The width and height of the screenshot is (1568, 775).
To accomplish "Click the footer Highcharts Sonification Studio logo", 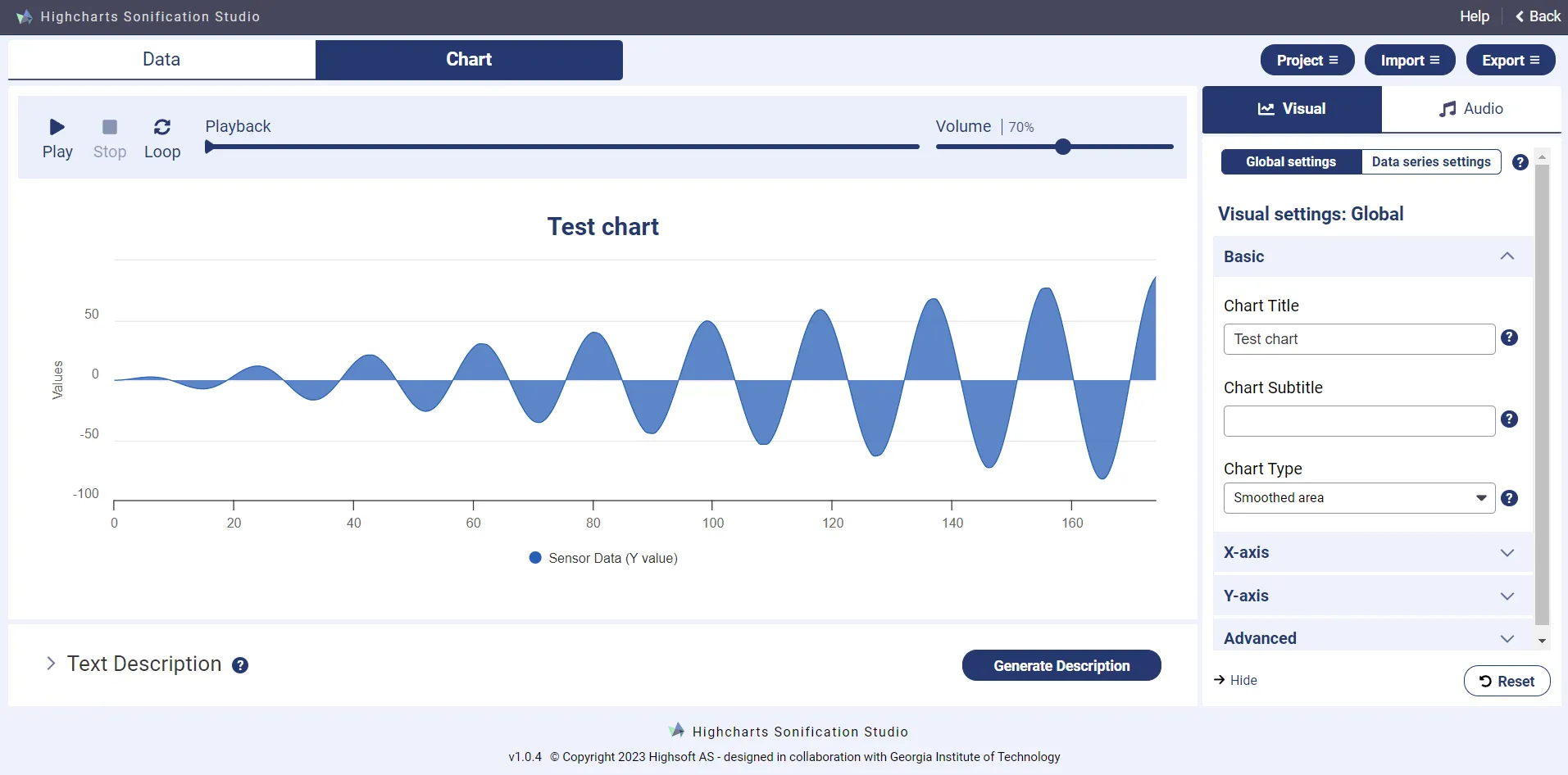I will pyautogui.click(x=676, y=731).
